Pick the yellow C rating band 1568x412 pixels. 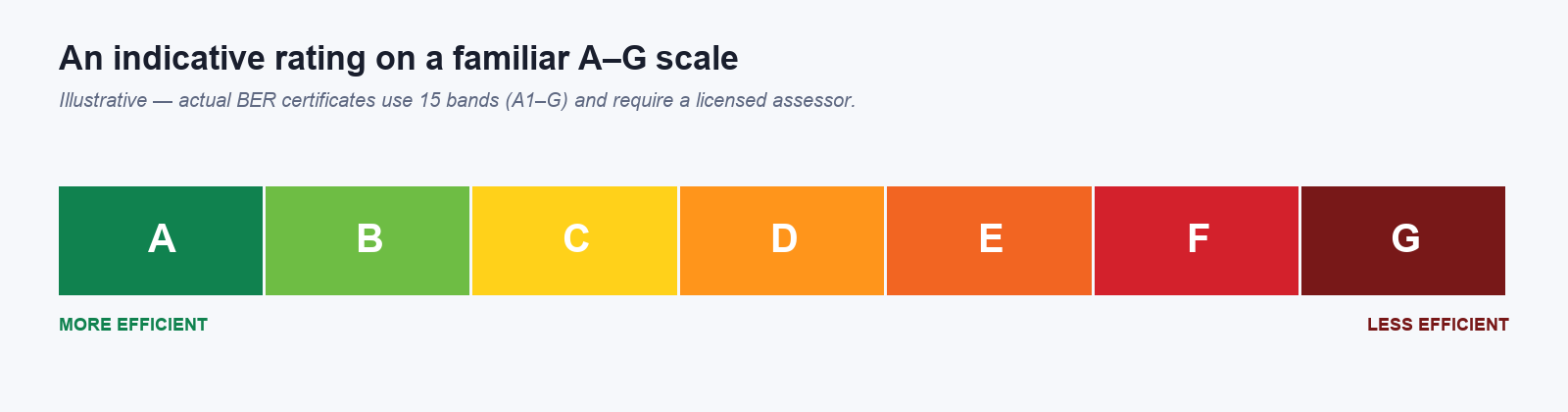pyautogui.click(x=575, y=240)
